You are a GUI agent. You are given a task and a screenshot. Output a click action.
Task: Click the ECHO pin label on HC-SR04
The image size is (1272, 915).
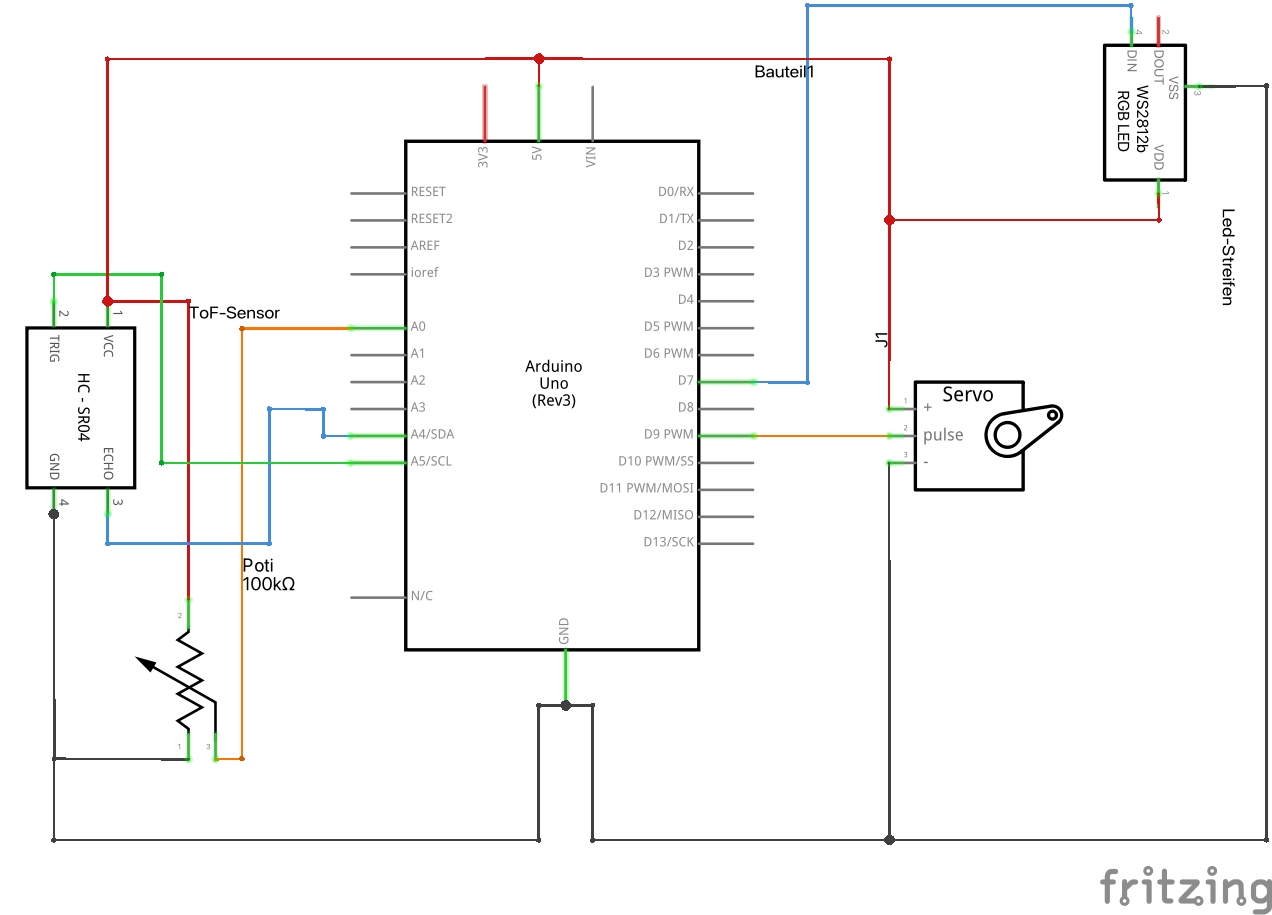click(x=109, y=464)
